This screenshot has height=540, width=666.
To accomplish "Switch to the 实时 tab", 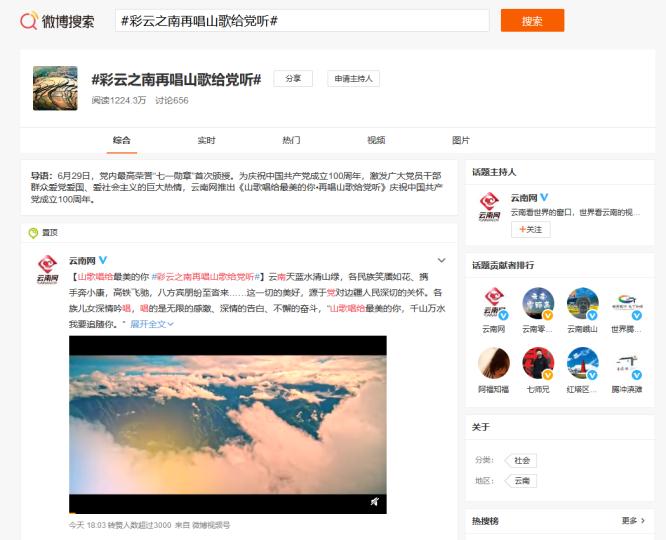I will coord(206,140).
